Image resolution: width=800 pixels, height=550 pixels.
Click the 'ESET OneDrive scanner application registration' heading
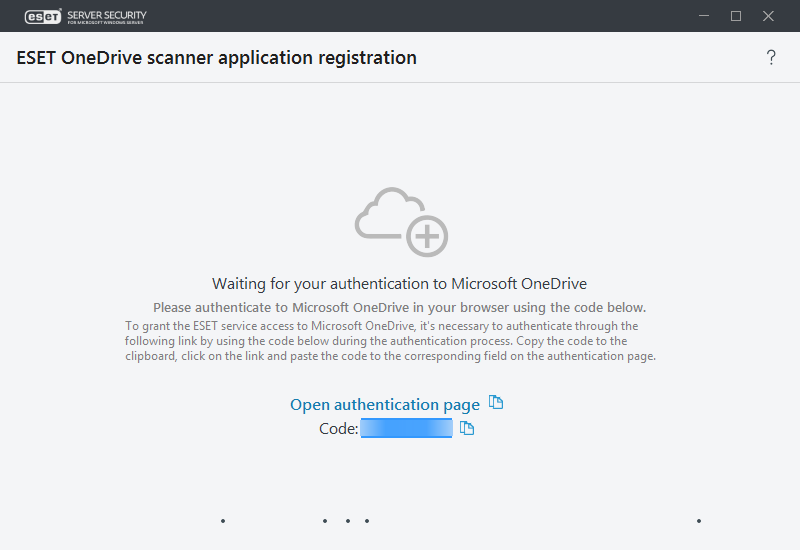coord(217,58)
